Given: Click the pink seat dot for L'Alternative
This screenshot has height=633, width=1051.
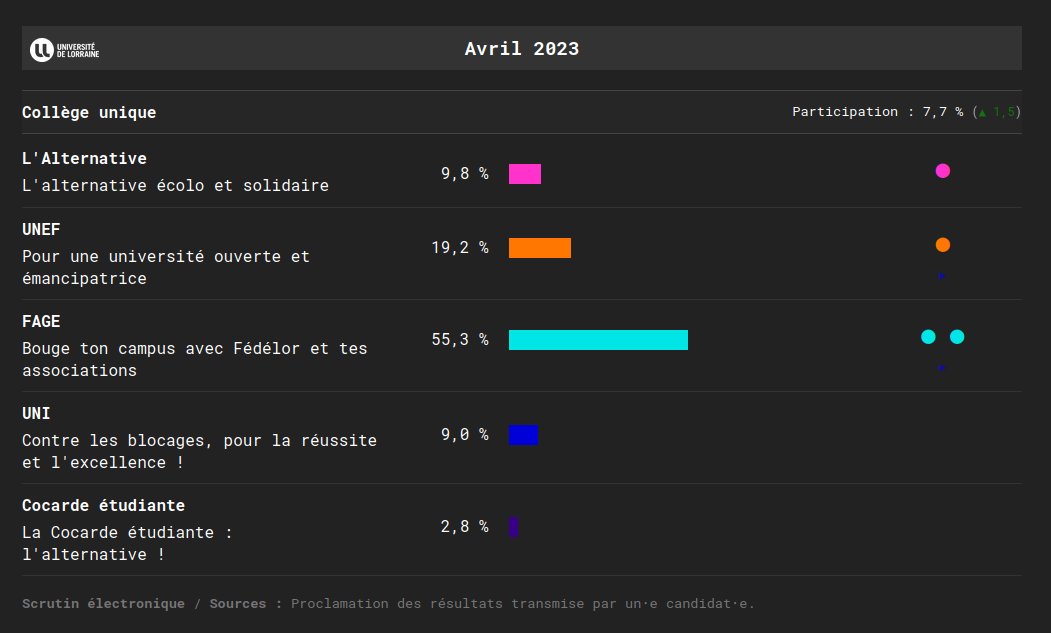Looking at the screenshot, I should click(942, 171).
